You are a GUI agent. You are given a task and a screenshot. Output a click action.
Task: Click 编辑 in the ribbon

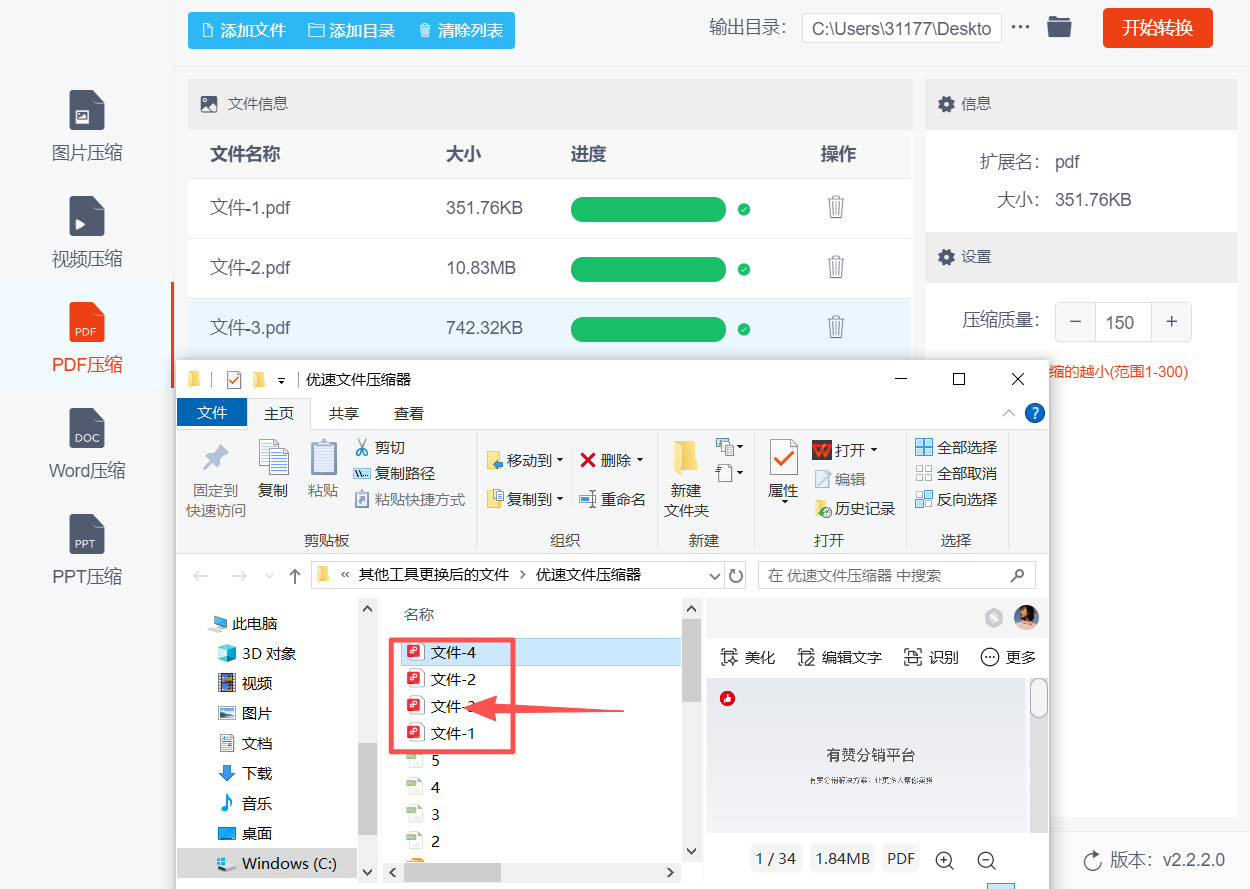pyautogui.click(x=840, y=479)
